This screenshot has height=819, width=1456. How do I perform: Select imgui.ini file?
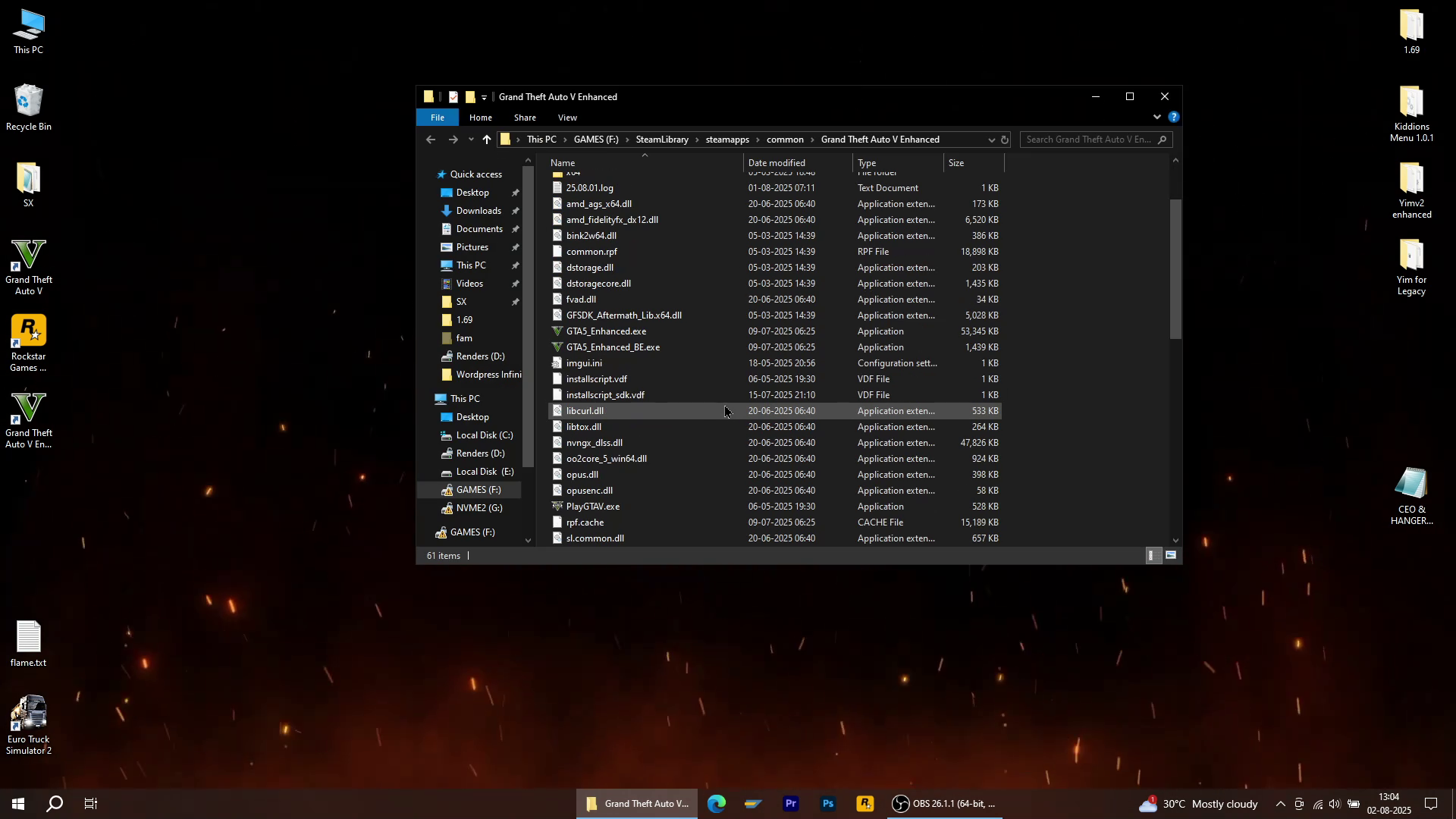pyautogui.click(x=774, y=363)
